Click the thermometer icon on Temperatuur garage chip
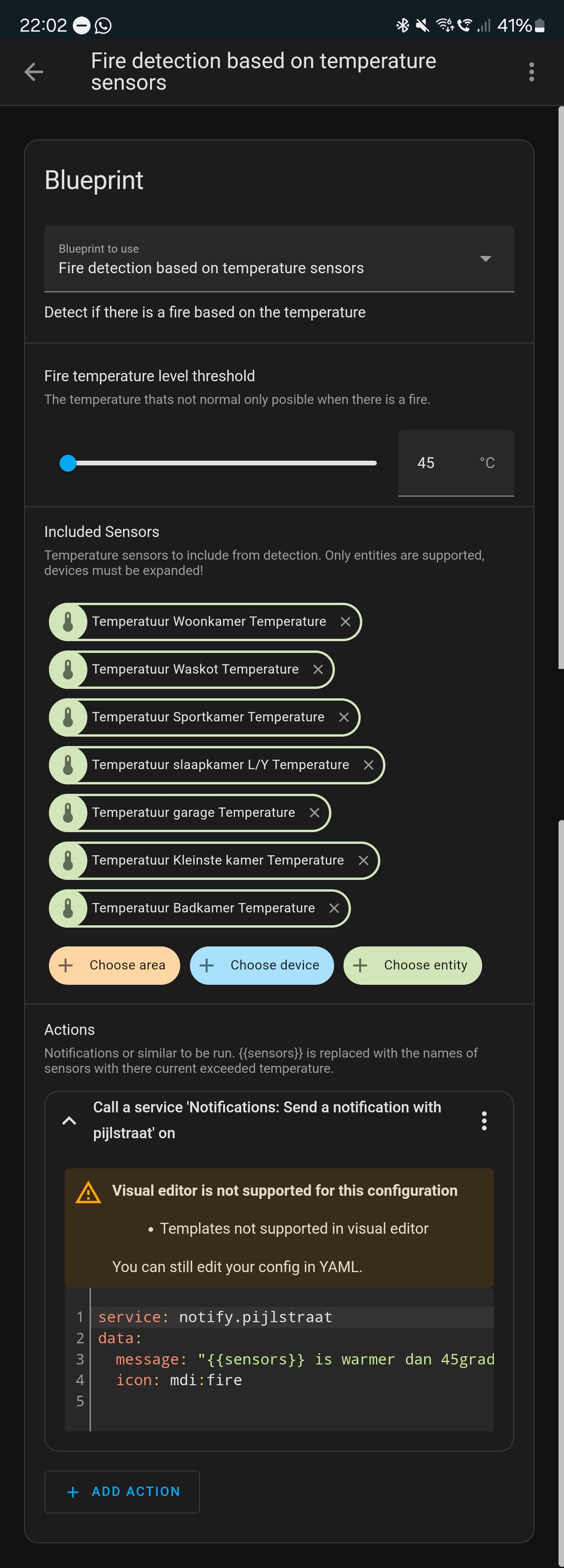Screen dimensions: 564x1568 (x=69, y=812)
